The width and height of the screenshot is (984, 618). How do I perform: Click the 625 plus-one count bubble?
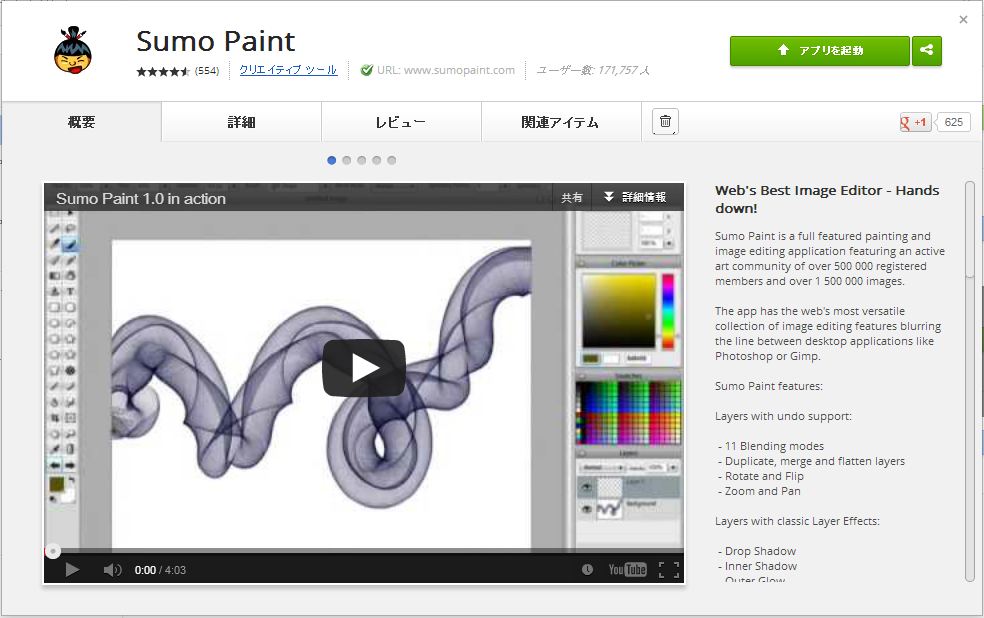click(x=953, y=122)
